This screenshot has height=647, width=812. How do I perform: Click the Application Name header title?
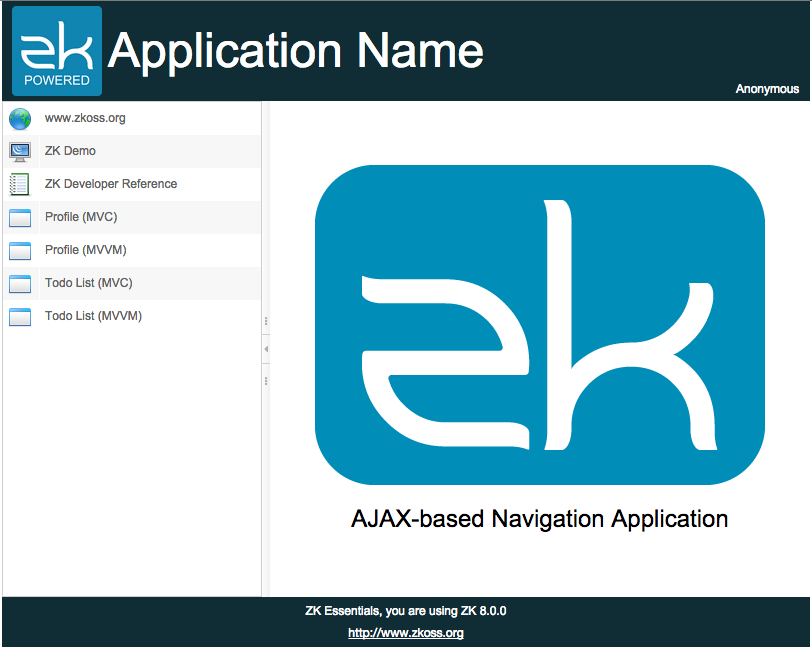[x=296, y=51]
